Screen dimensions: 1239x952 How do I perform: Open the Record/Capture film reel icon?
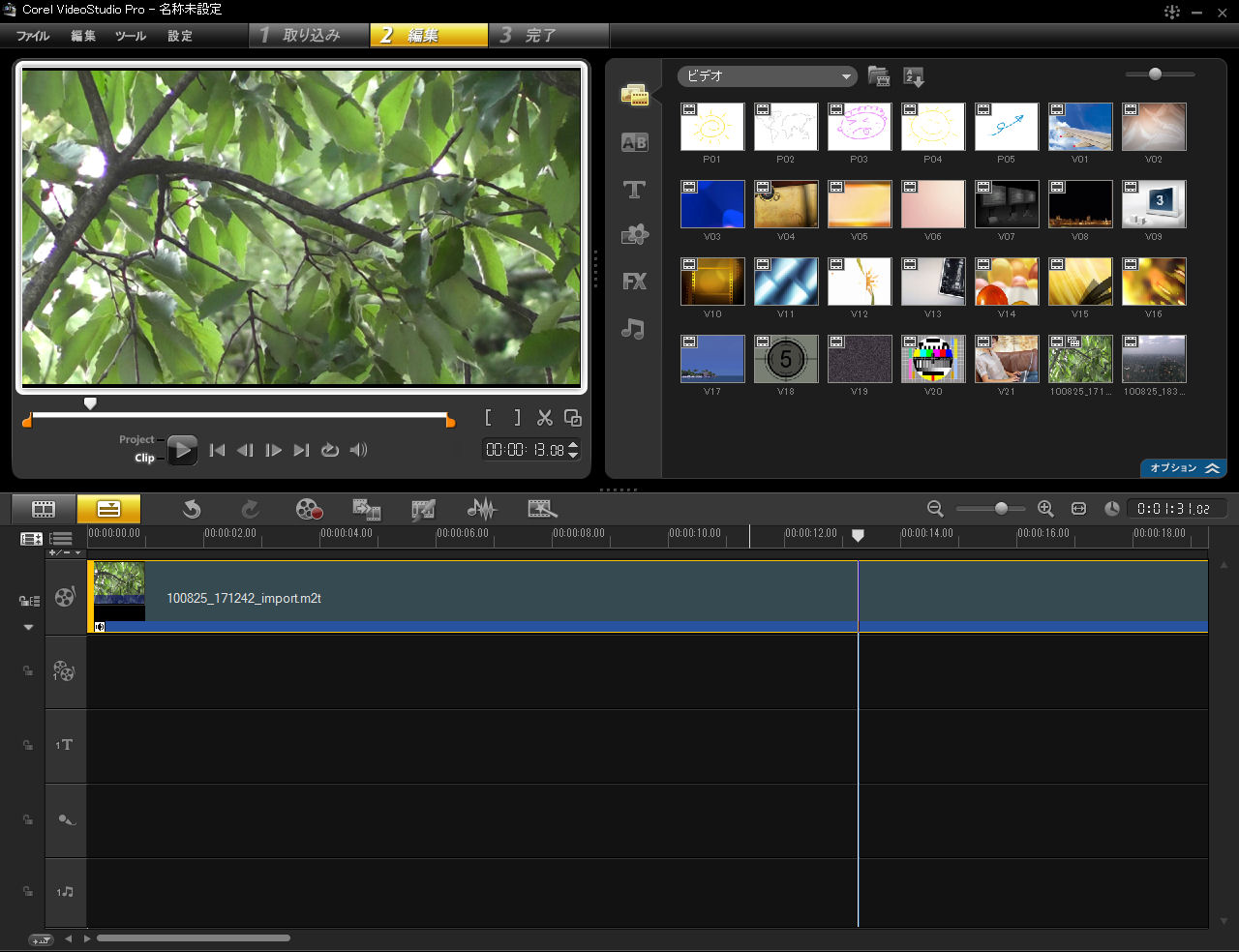[309, 509]
